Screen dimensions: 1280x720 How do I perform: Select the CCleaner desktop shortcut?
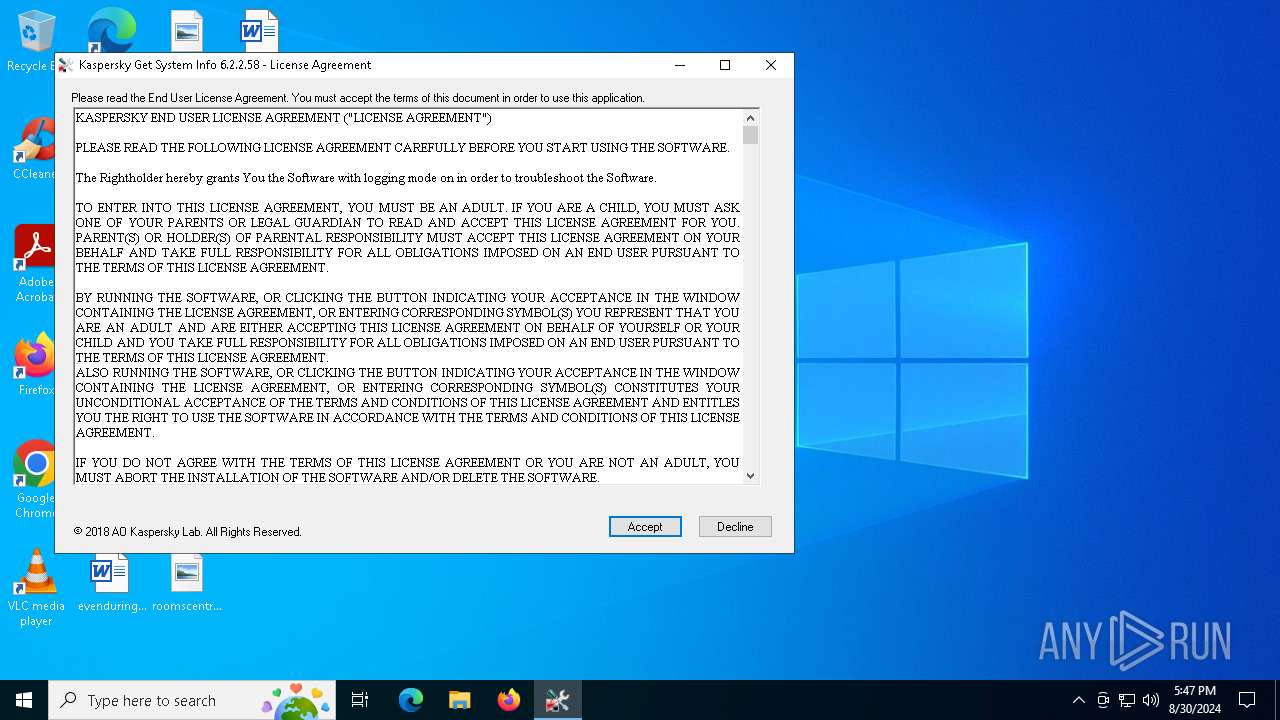[34, 150]
